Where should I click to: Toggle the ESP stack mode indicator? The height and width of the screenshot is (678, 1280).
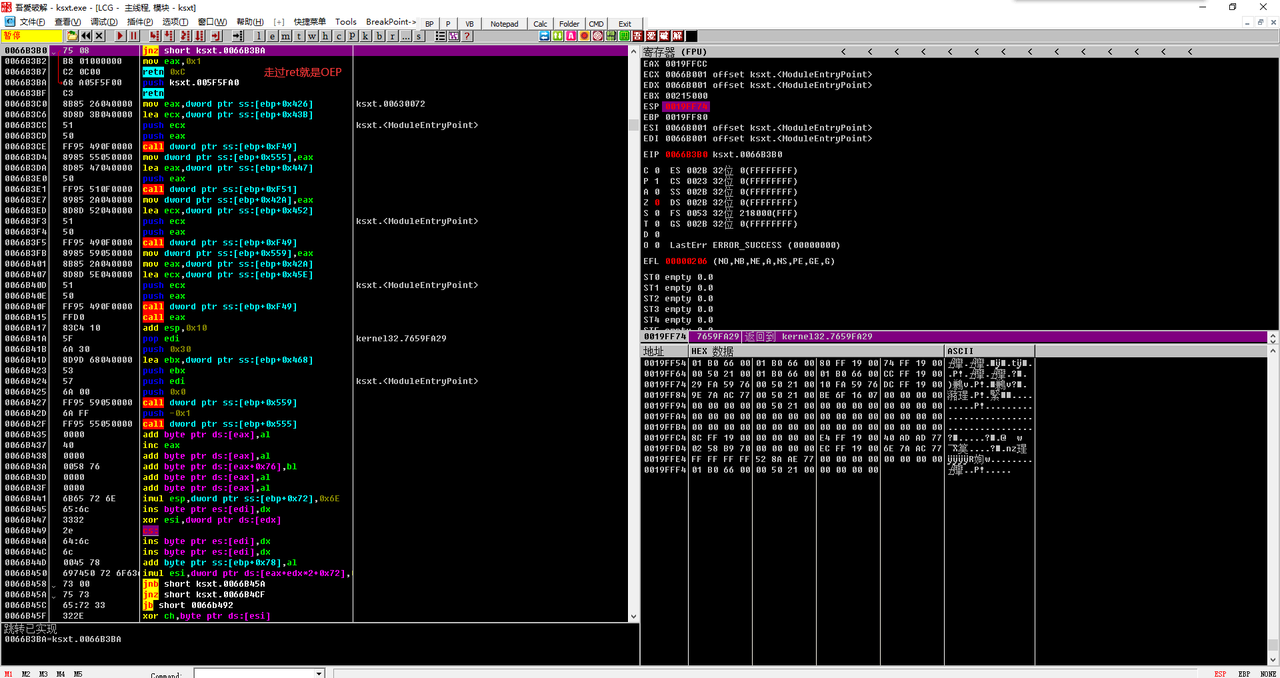click(x=1220, y=674)
